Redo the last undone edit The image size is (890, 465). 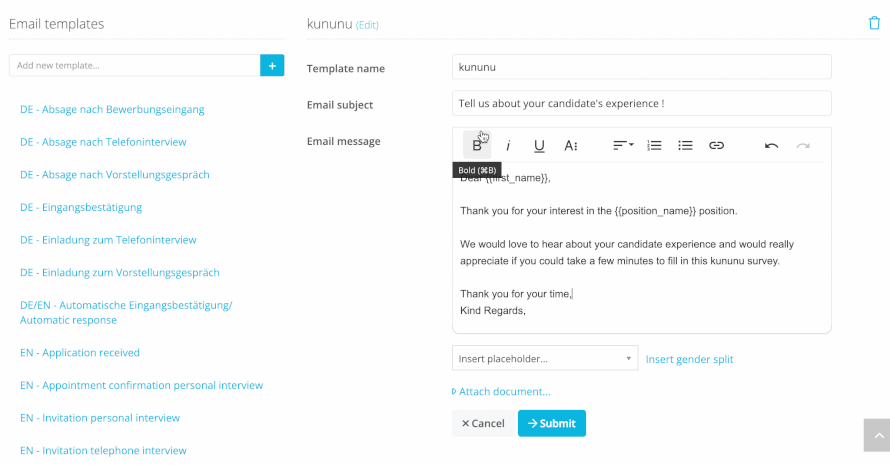(x=803, y=146)
